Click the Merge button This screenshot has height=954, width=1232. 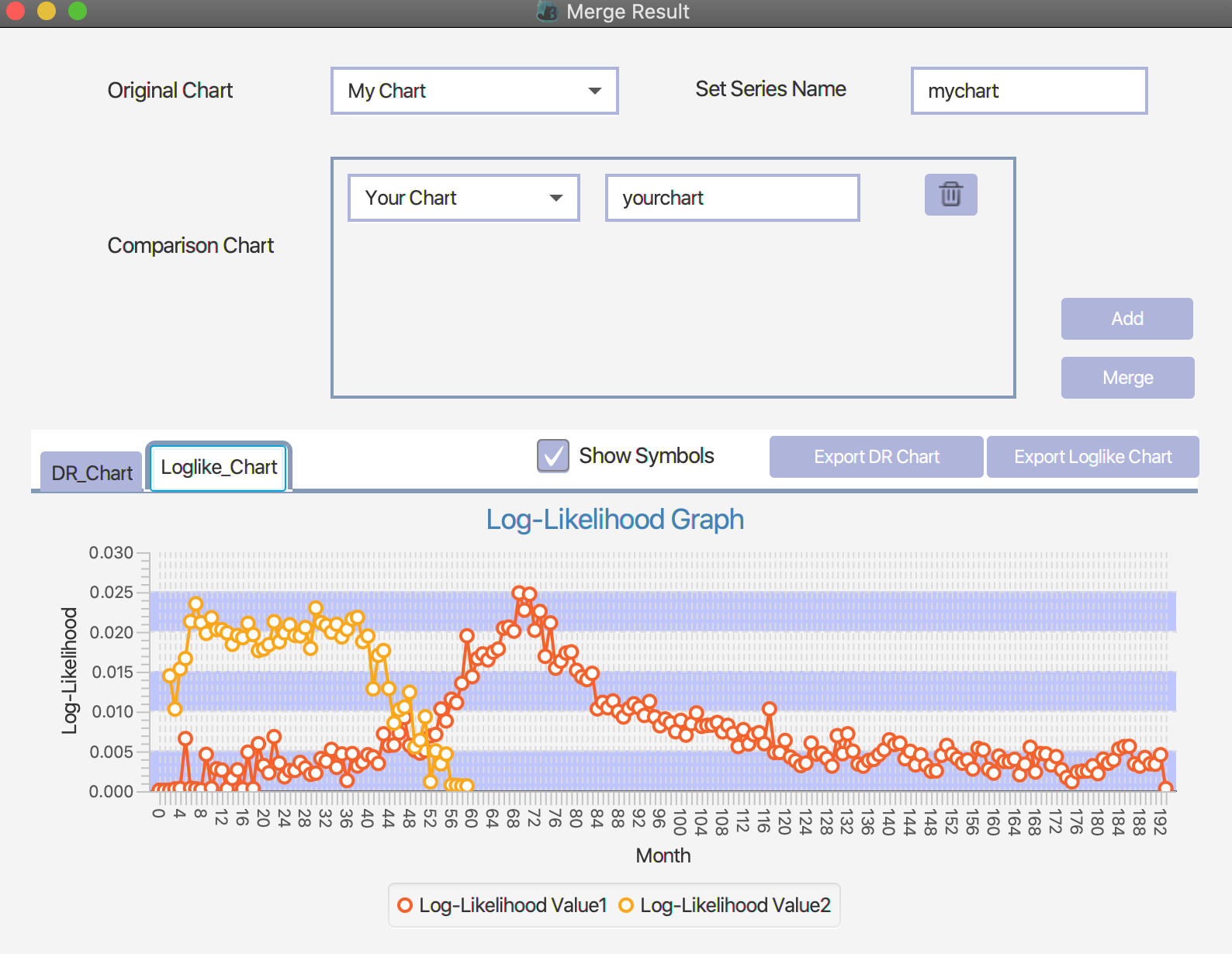pyautogui.click(x=1127, y=378)
